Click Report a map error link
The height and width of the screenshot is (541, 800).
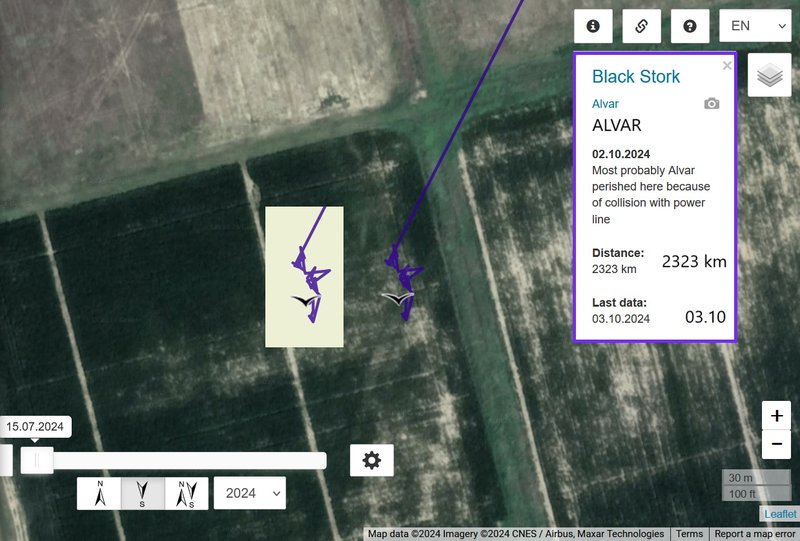[755, 534]
